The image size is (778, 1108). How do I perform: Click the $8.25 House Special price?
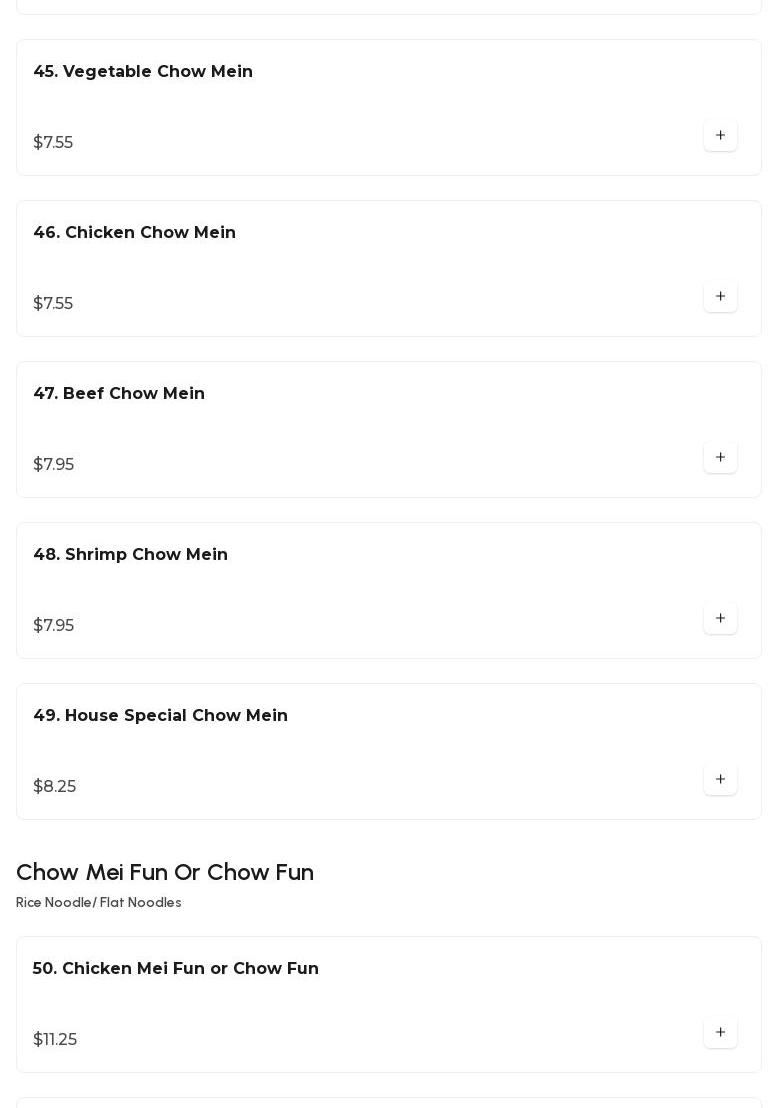click(55, 787)
